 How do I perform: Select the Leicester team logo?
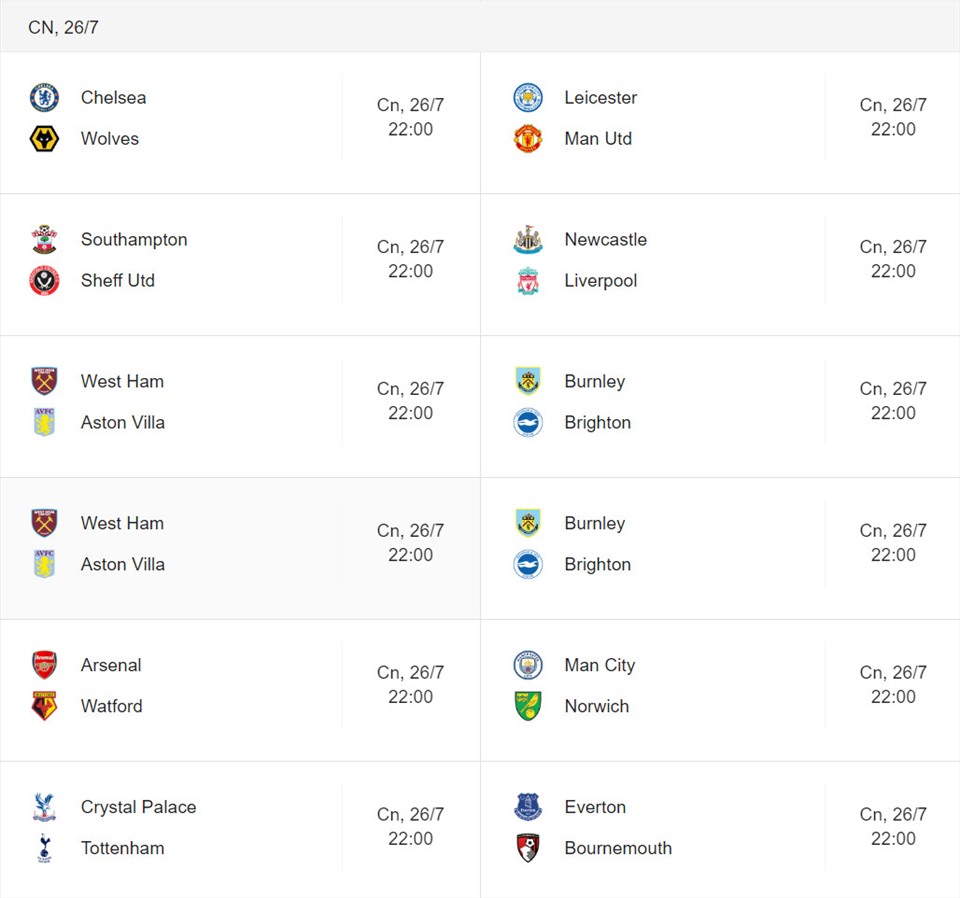[528, 97]
